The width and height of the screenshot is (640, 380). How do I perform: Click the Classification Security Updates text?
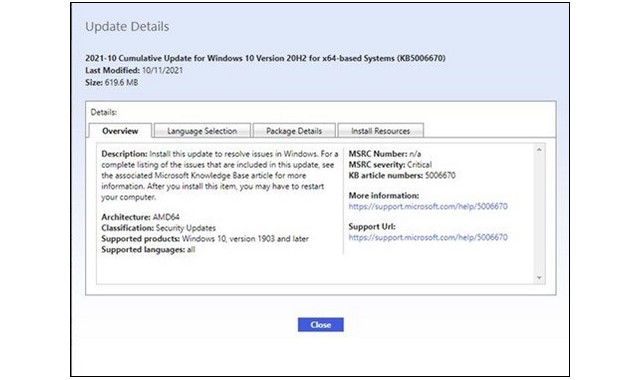pyautogui.click(x=158, y=228)
